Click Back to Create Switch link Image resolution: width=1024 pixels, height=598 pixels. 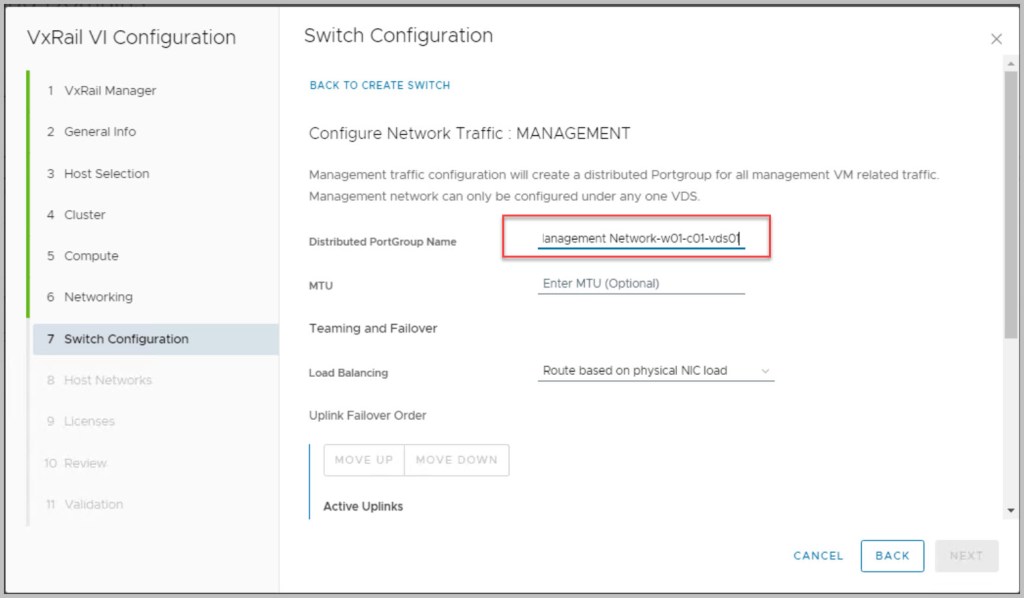[380, 85]
